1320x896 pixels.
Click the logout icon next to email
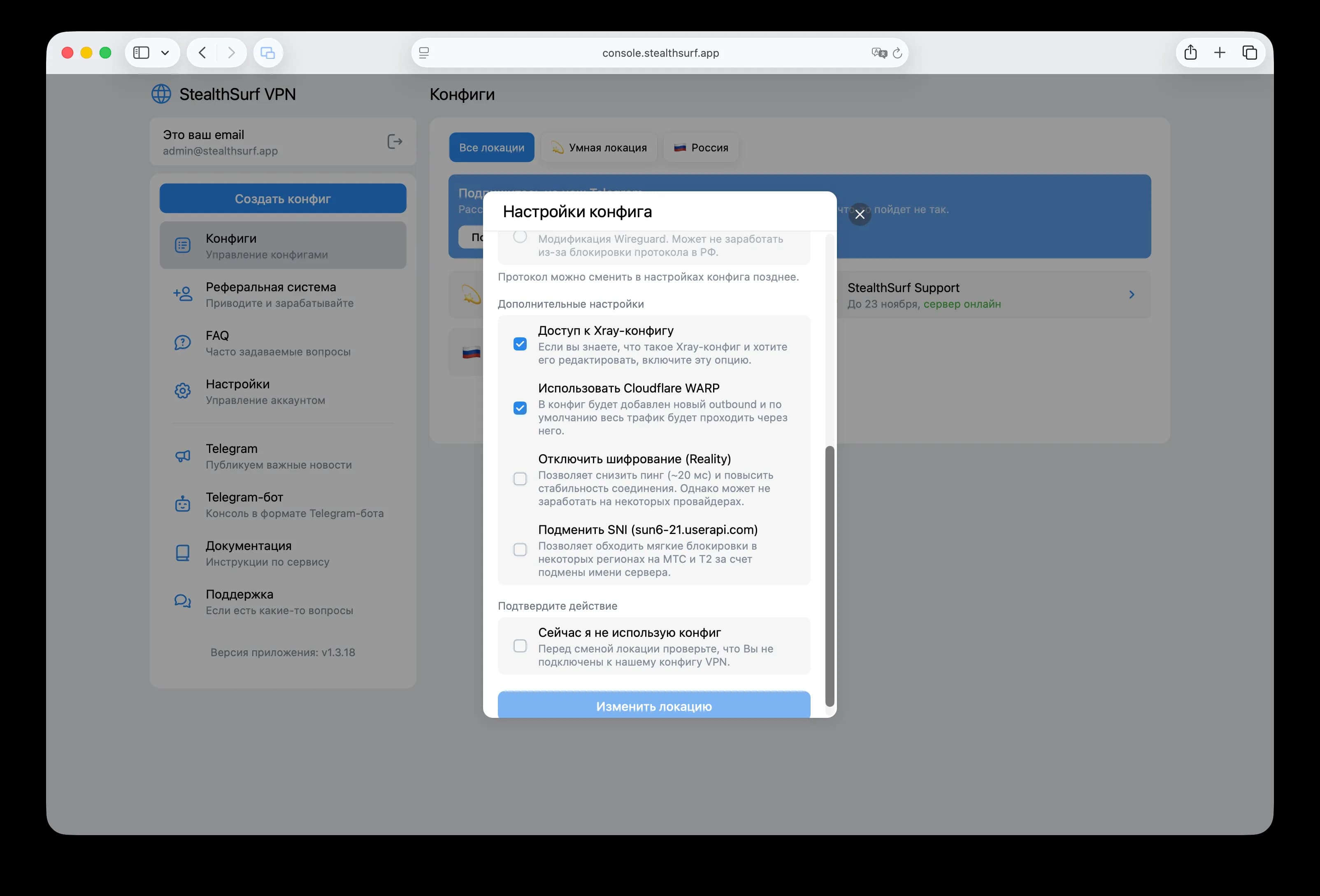(394, 142)
